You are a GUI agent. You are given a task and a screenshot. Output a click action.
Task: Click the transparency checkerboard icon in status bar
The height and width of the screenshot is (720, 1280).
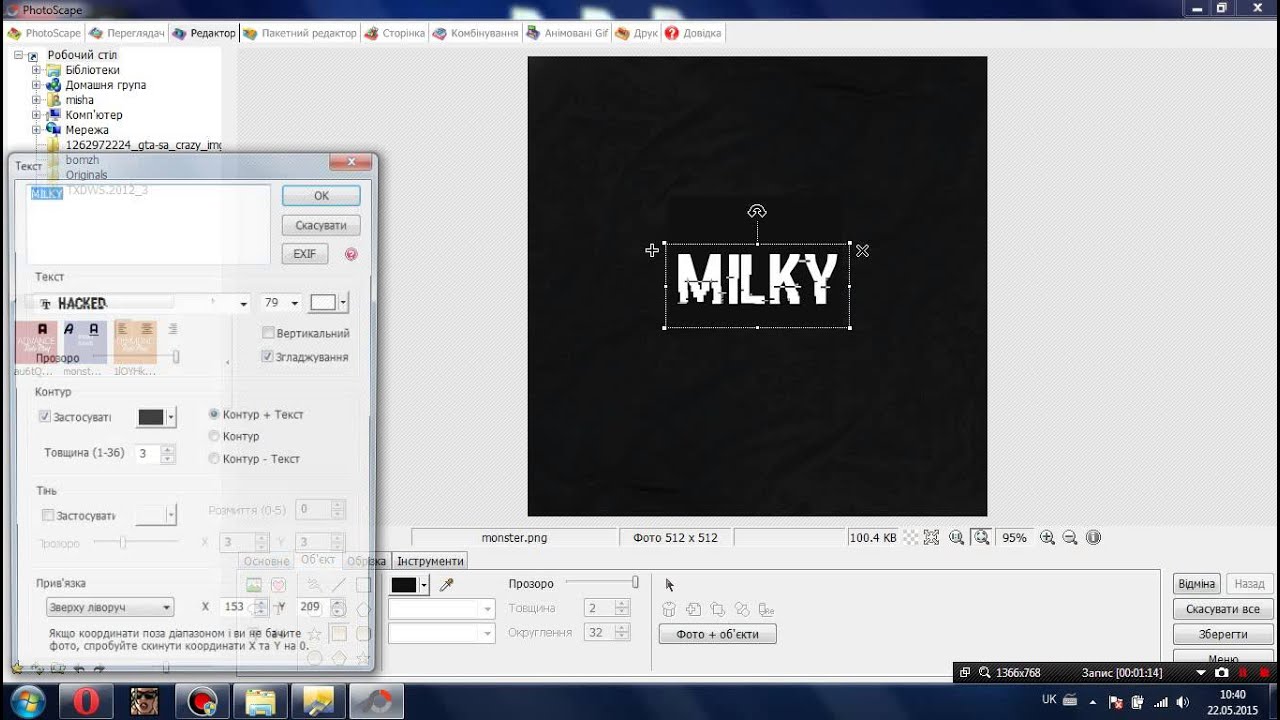[x=910, y=537]
